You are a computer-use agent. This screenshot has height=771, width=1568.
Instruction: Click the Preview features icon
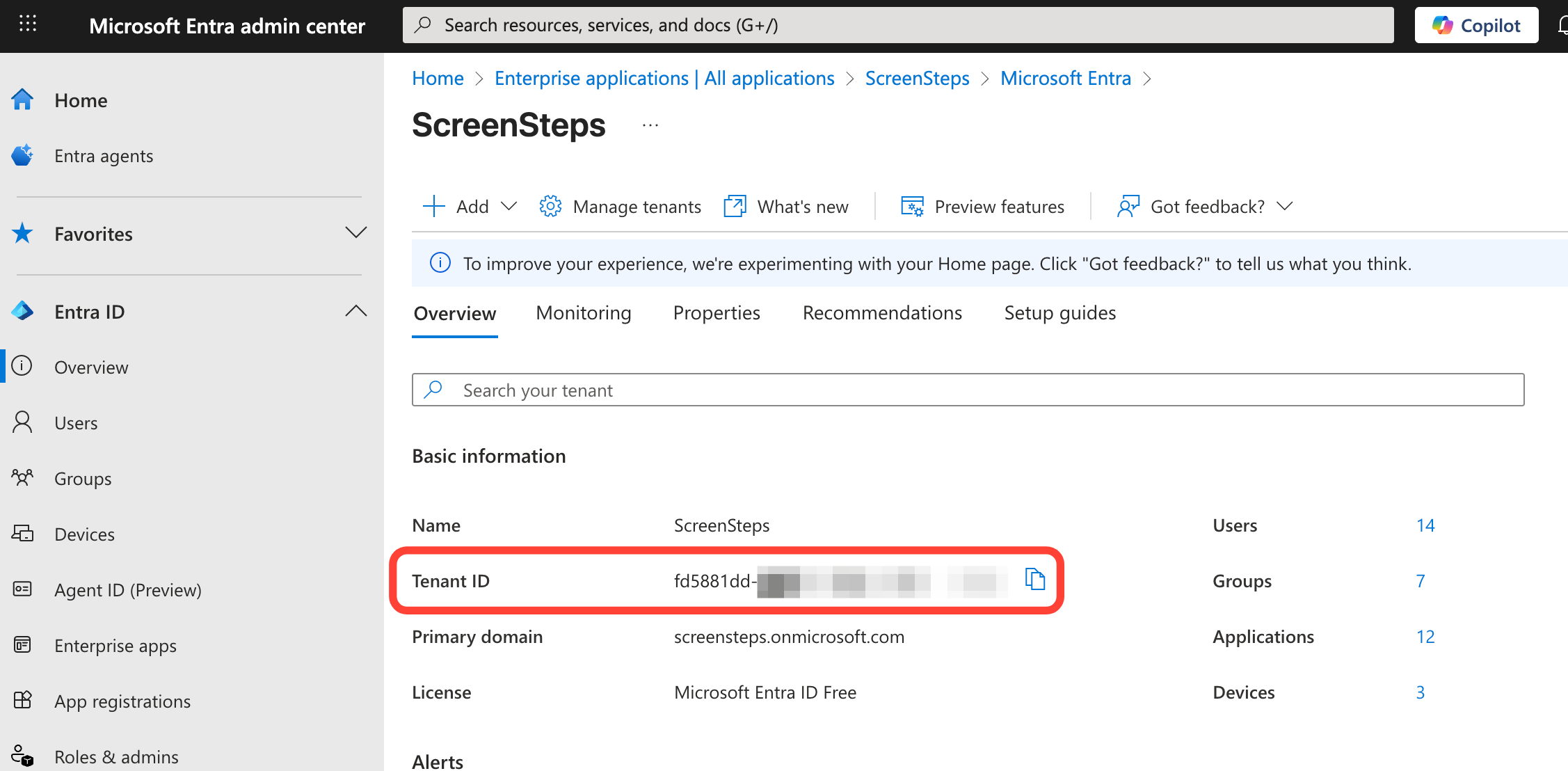coord(912,207)
